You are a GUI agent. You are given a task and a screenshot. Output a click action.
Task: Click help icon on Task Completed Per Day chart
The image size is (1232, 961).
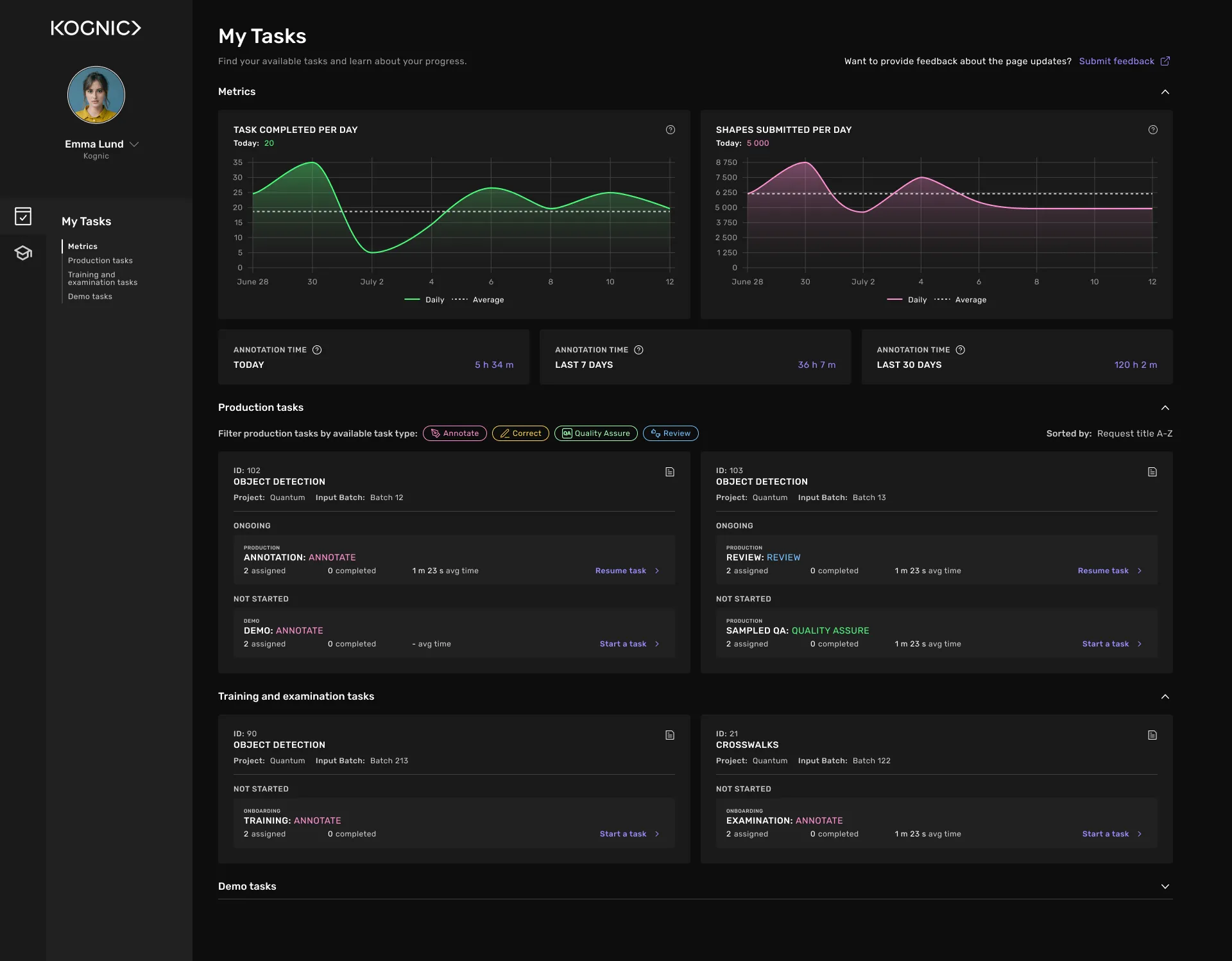pyautogui.click(x=671, y=130)
